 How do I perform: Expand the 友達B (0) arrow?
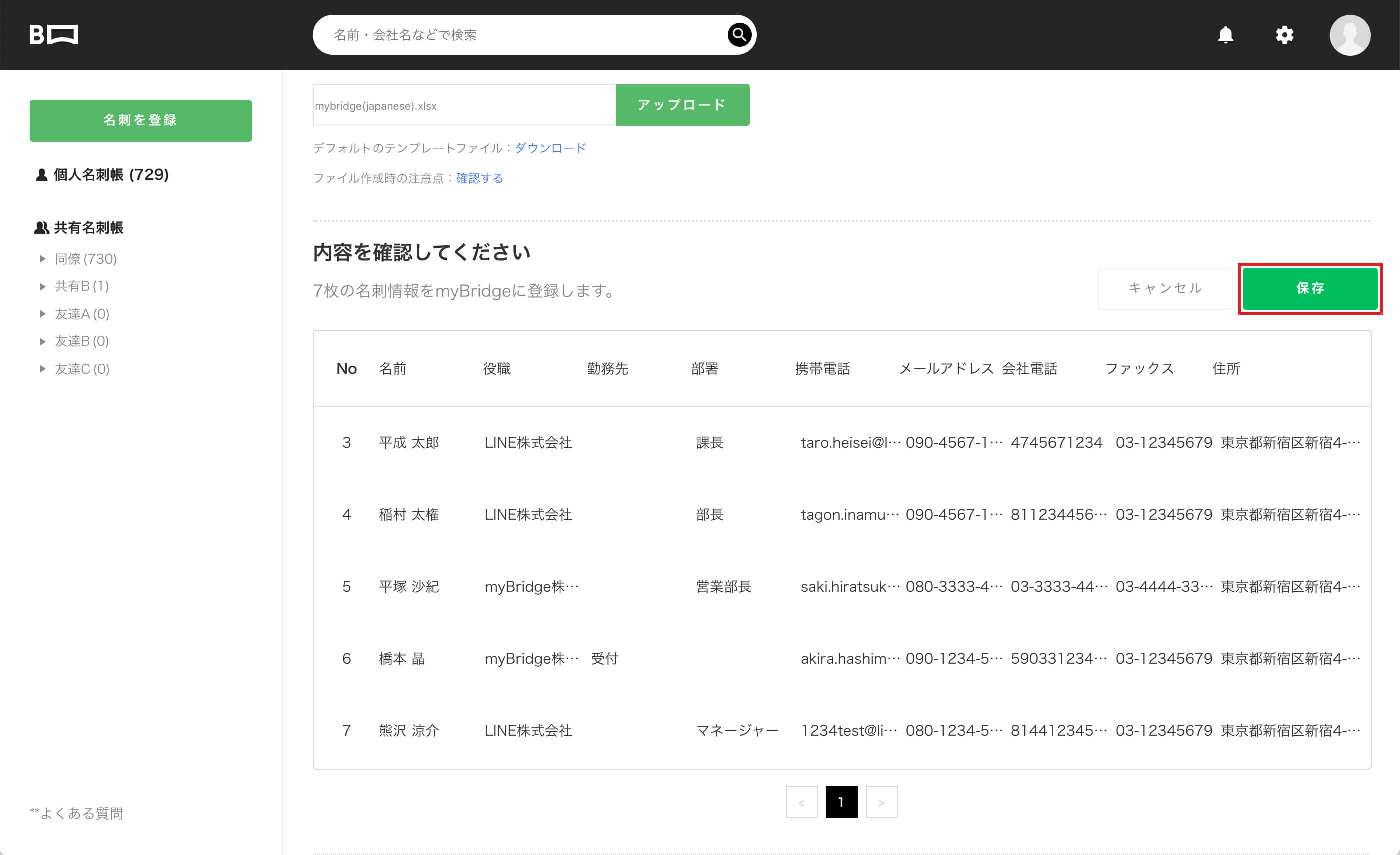tap(42, 341)
